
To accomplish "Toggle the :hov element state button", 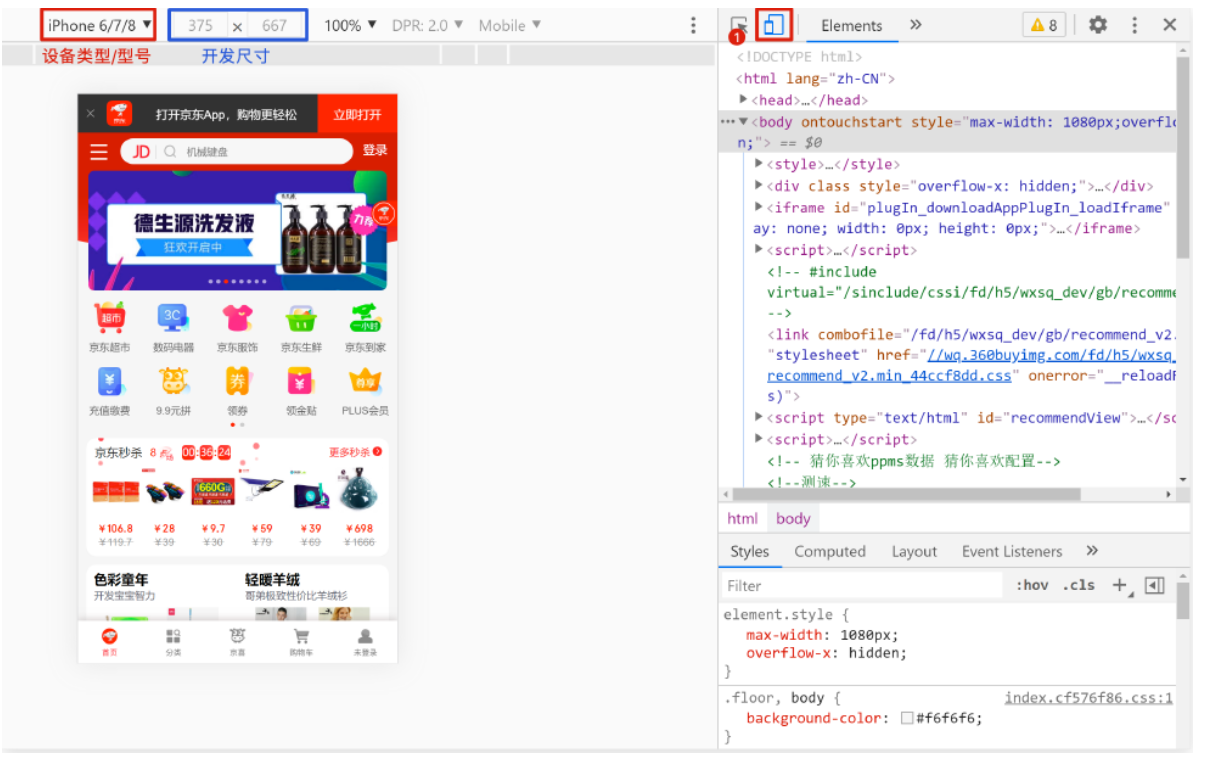I will [x=1033, y=585].
